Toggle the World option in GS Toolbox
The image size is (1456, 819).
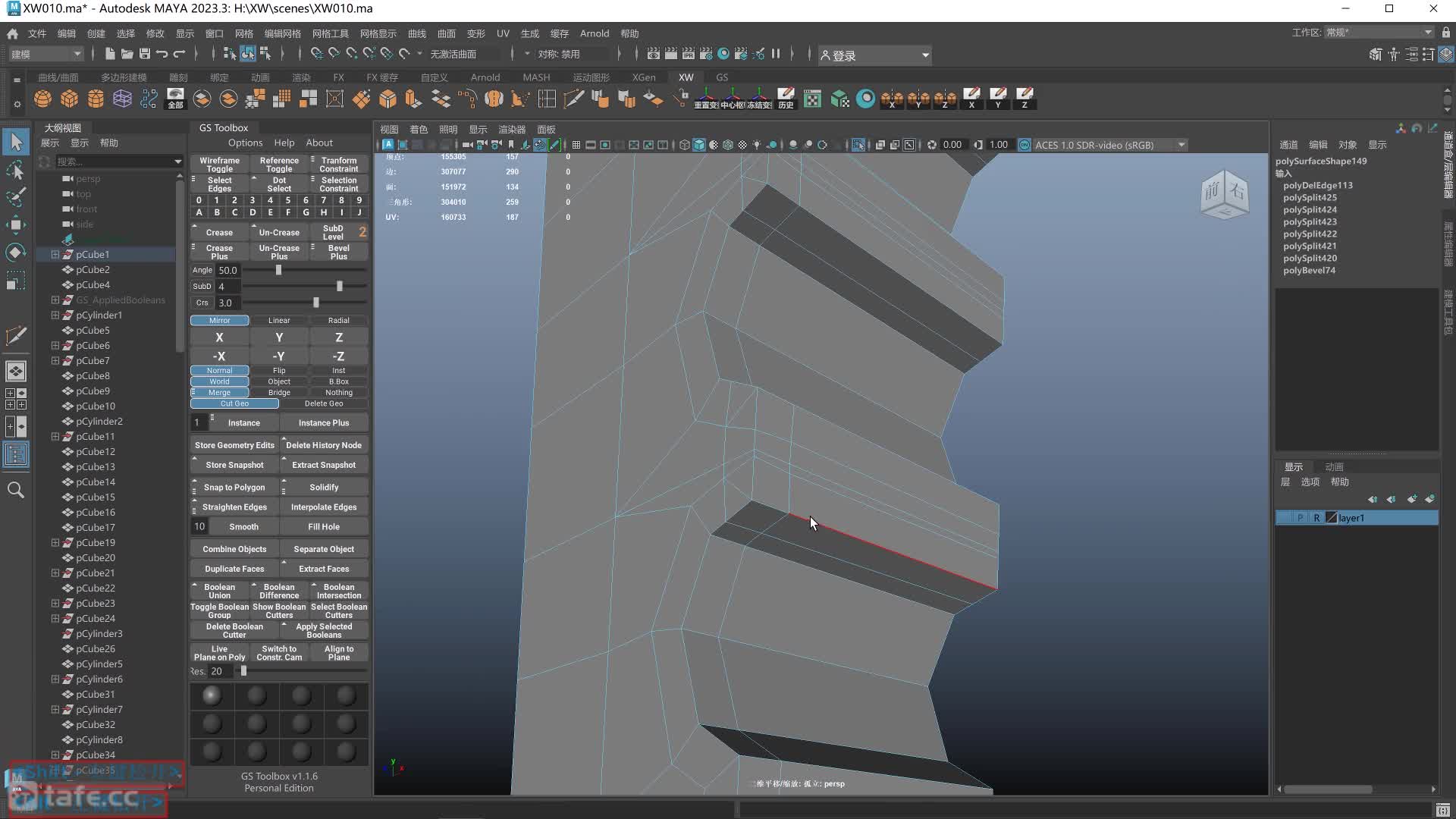(219, 381)
